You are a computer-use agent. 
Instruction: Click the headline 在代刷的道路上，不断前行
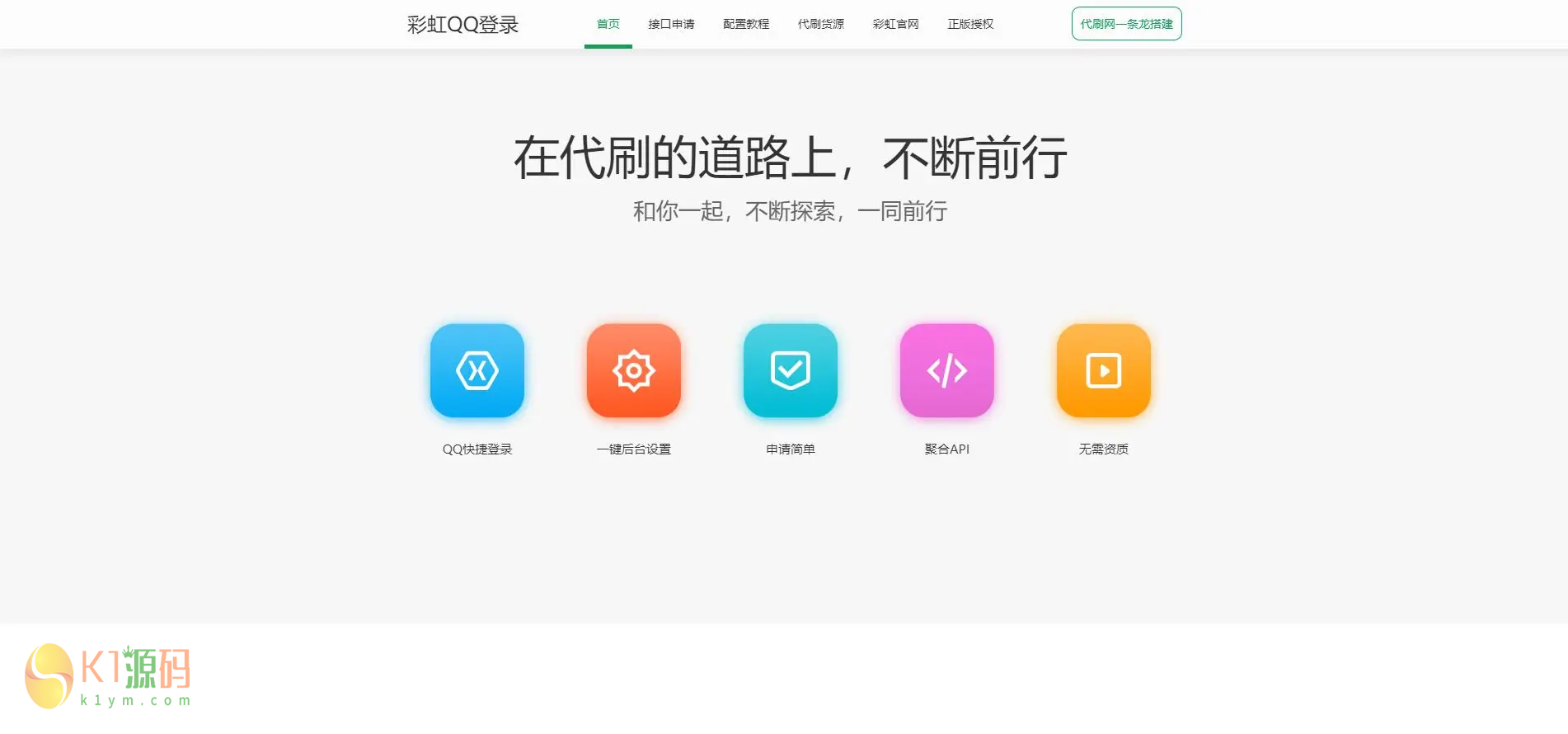[x=791, y=158]
